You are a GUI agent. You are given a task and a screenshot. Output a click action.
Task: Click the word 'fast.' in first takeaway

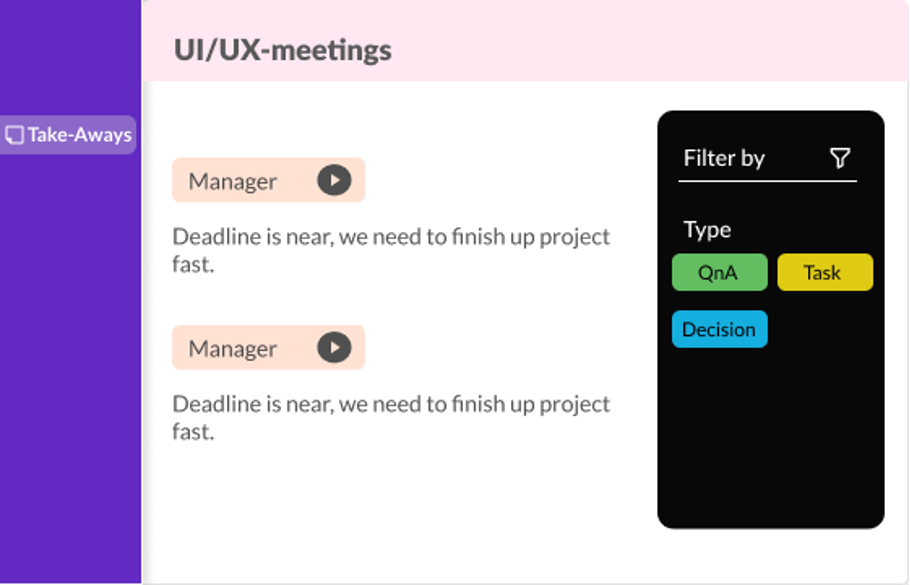click(193, 266)
